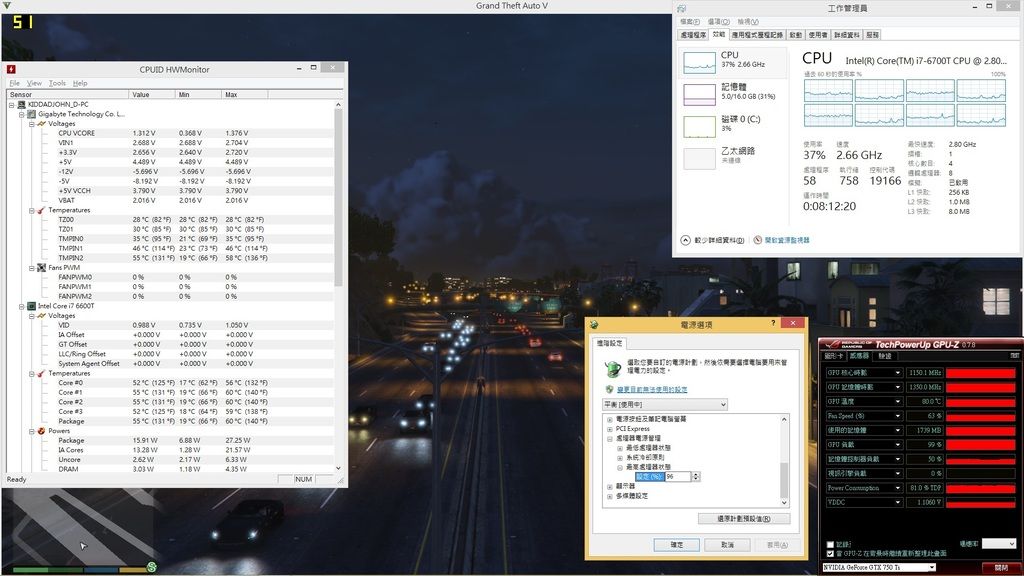Viewport: 1024px width, 576px height.
Task: Toggle GPU-Z background refresh checkbox
Action: tap(830, 554)
